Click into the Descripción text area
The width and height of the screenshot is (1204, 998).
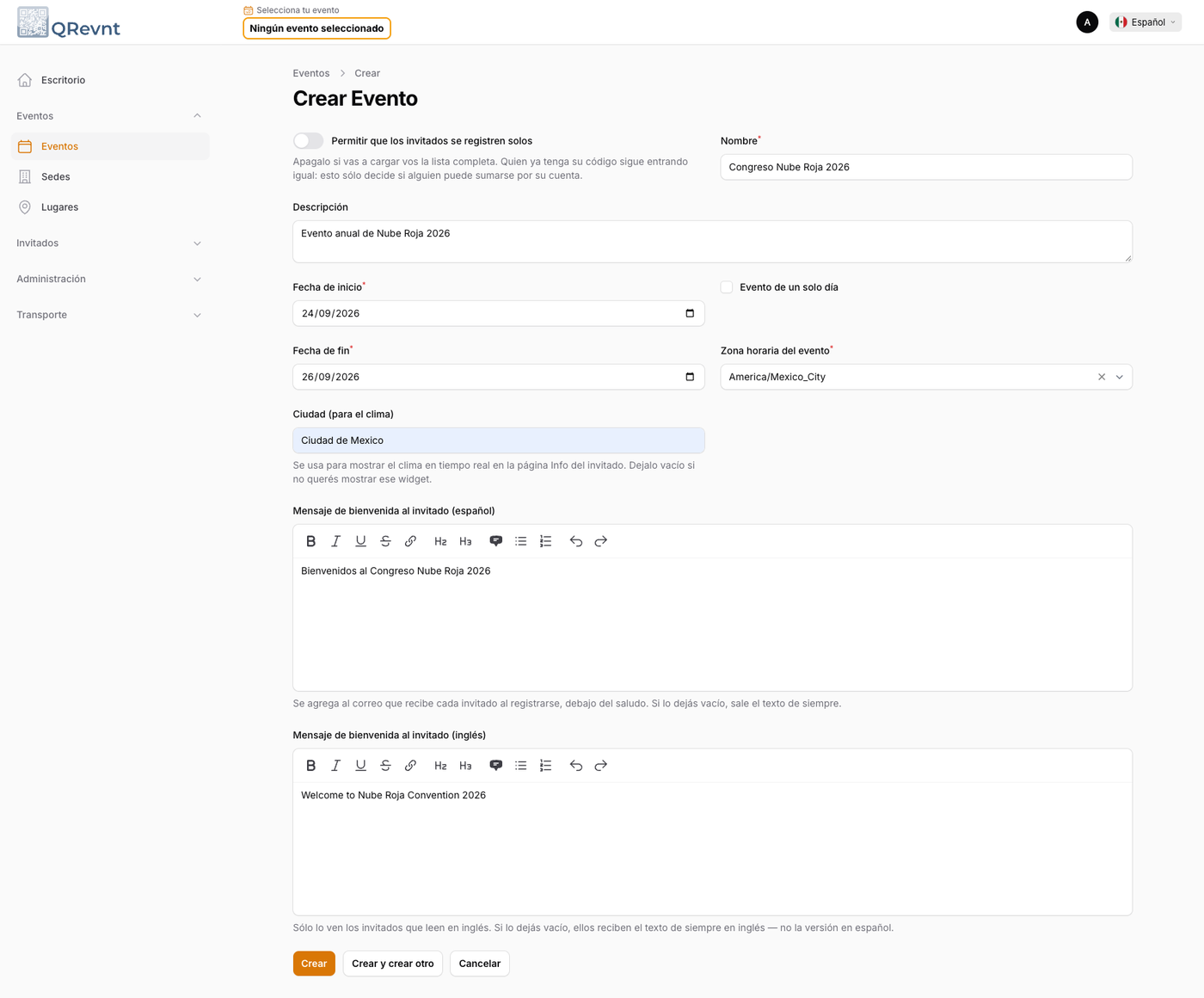(712, 242)
